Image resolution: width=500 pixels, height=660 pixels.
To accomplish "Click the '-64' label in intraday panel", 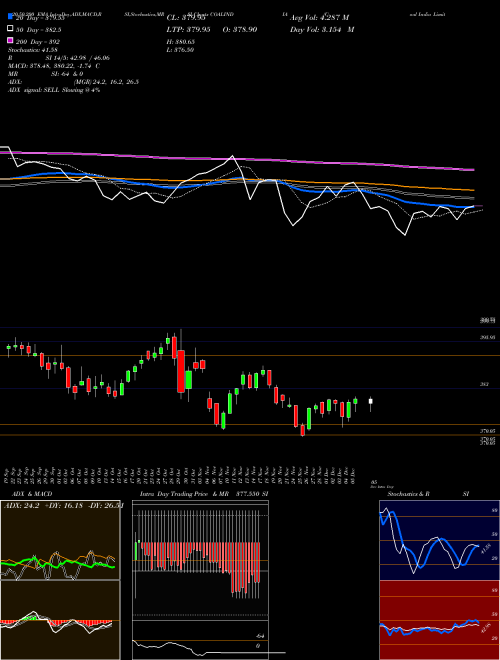I will point(258,636).
